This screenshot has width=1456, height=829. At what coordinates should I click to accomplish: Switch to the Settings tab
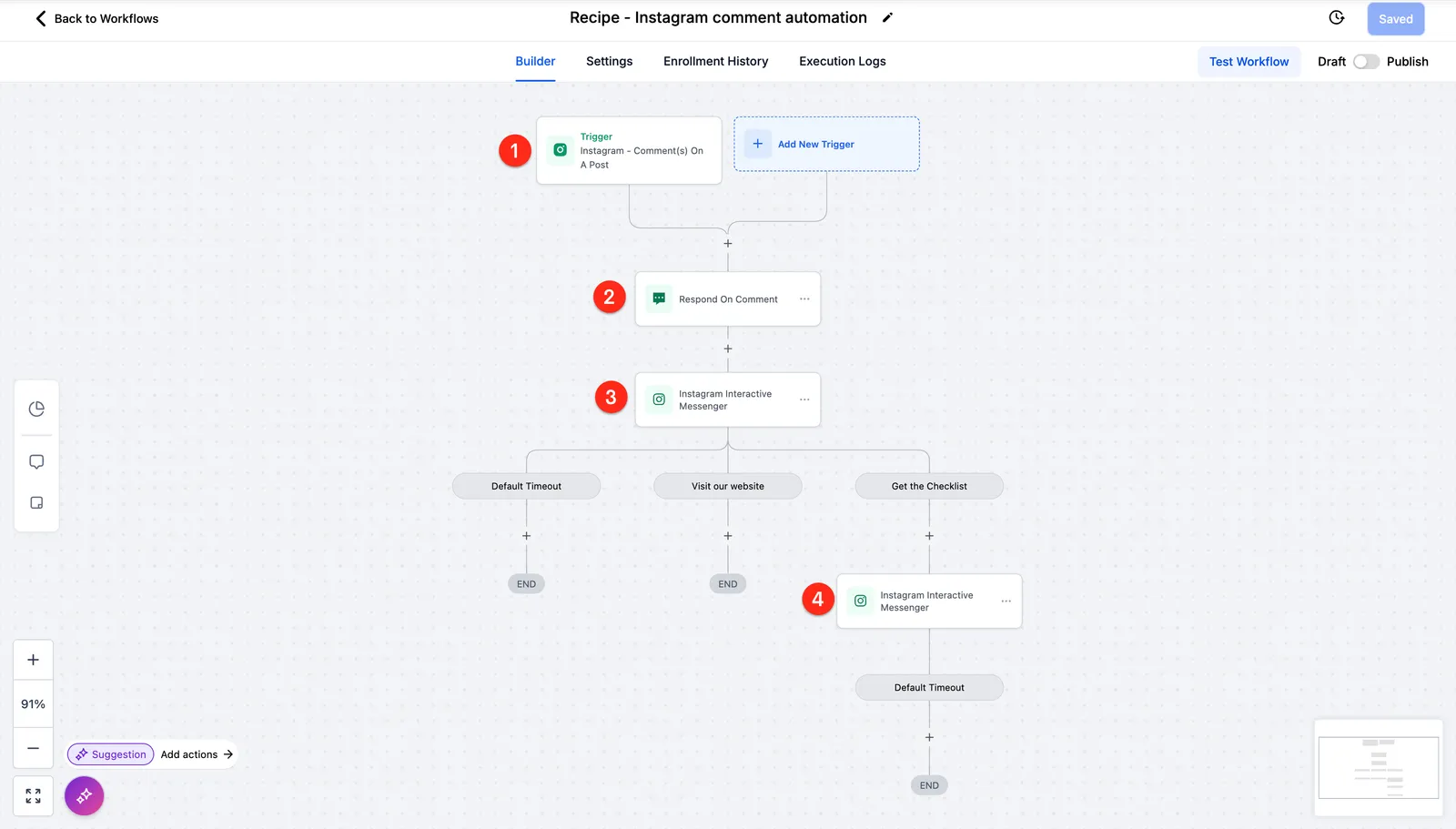(x=609, y=61)
